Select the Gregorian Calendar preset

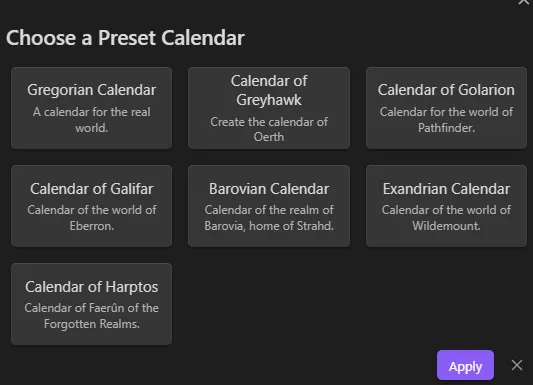tap(91, 108)
